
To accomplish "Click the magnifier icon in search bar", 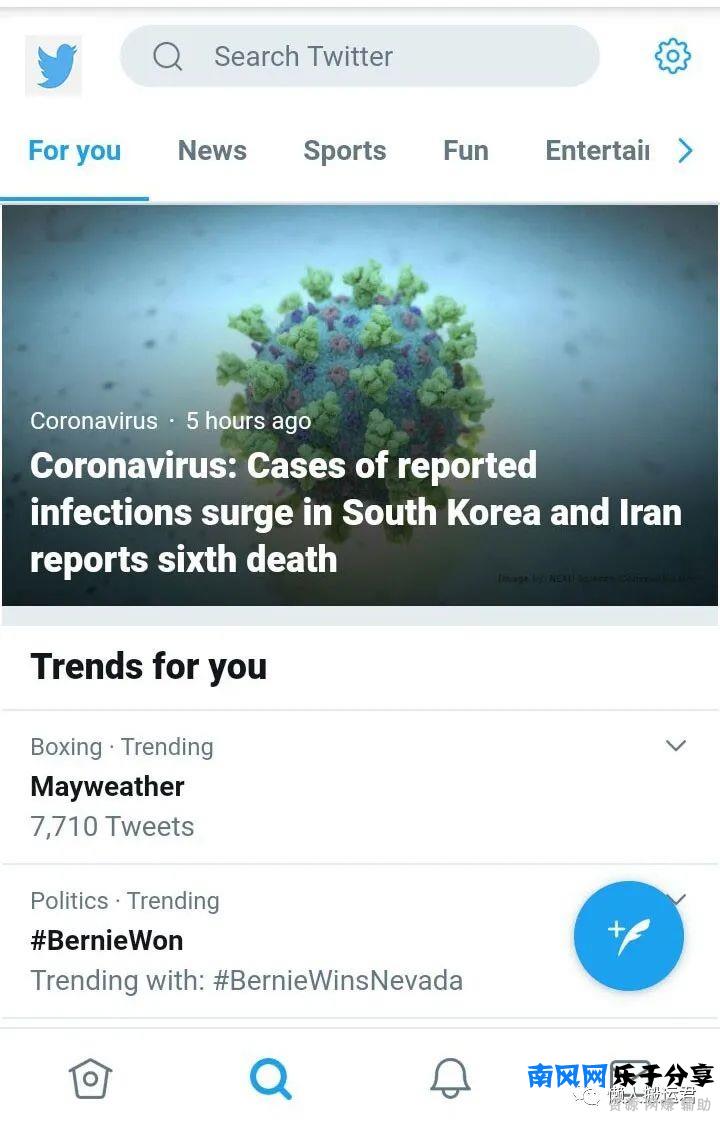I will [x=168, y=56].
